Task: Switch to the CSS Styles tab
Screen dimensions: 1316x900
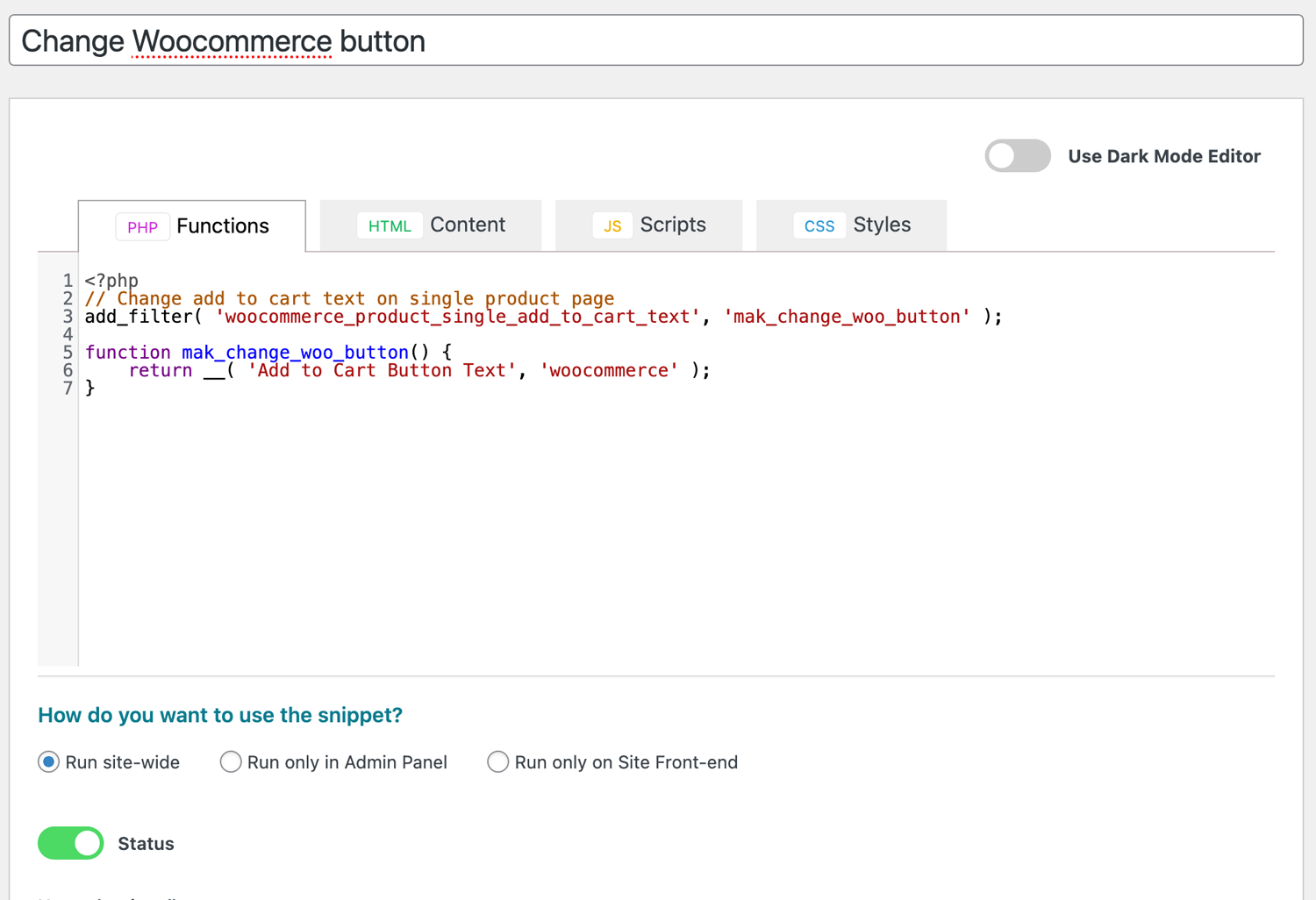Action: tap(852, 225)
